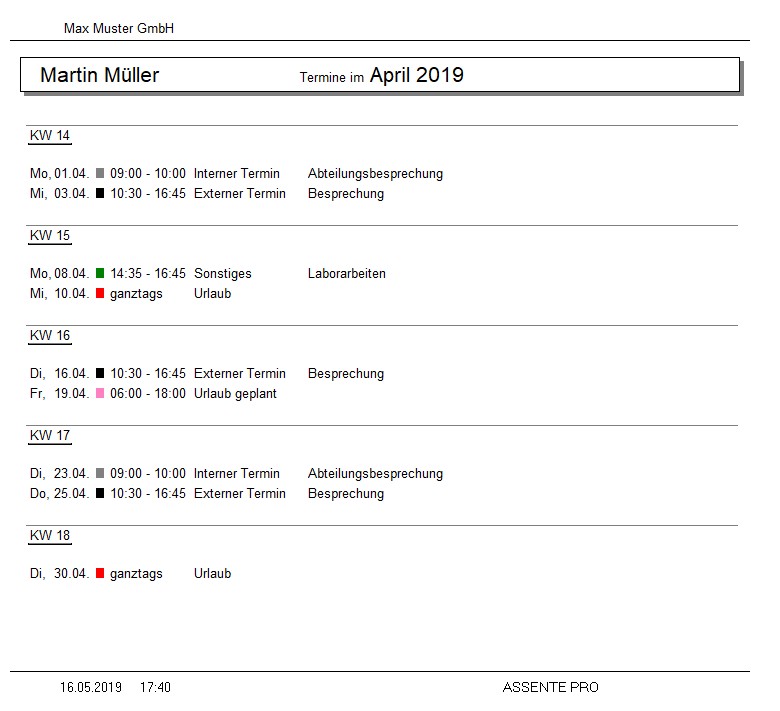This screenshot has width=780, height=711.
Task: Click the Martin Müller name in header
Action: [99, 76]
